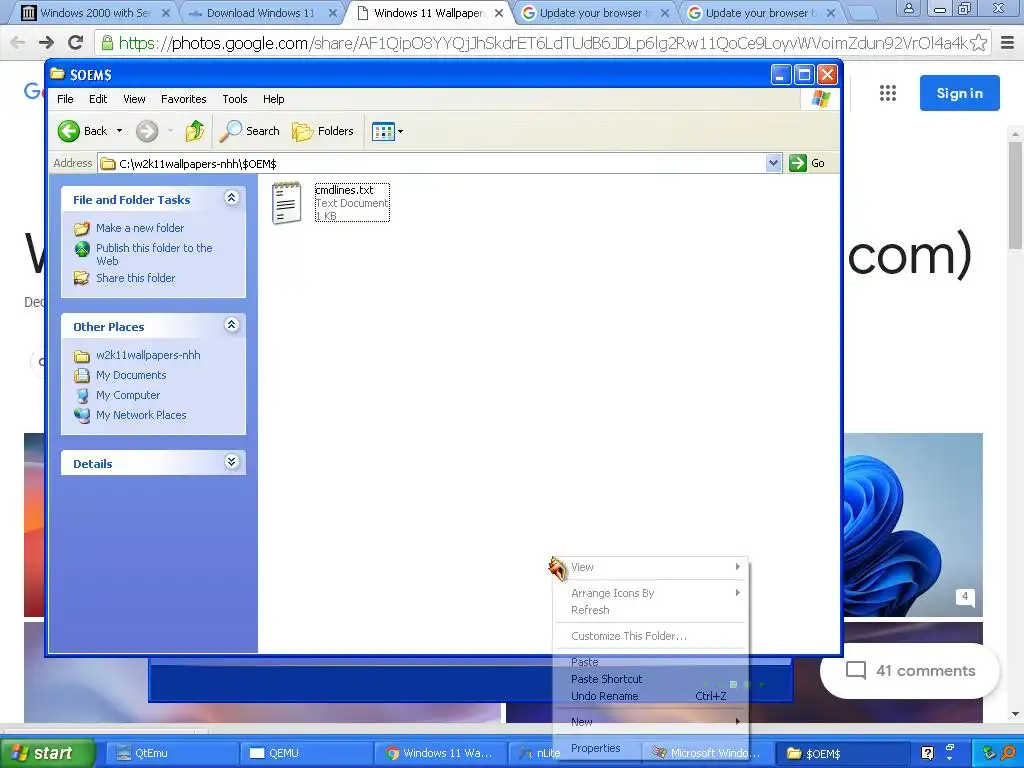This screenshot has width=1024, height=768.
Task: Open the Edit menu
Action: pos(98,99)
